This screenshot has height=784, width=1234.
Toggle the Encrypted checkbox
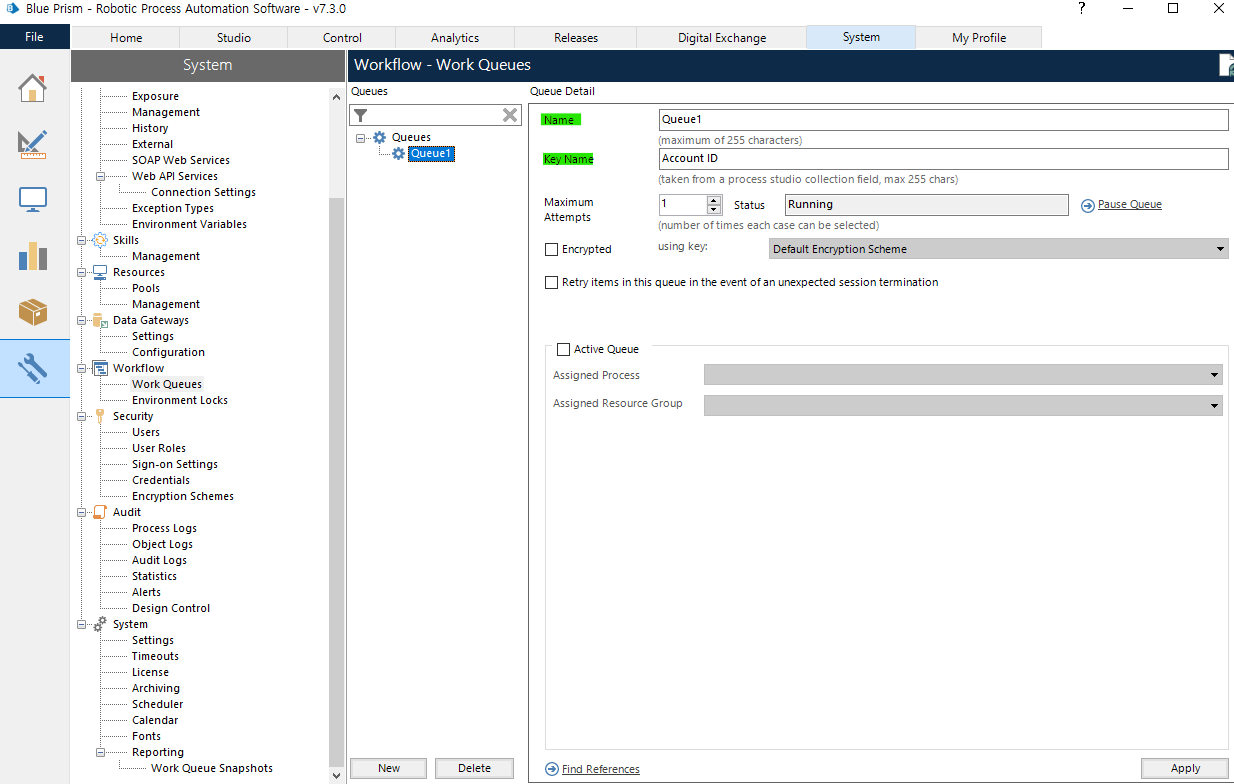pos(551,249)
